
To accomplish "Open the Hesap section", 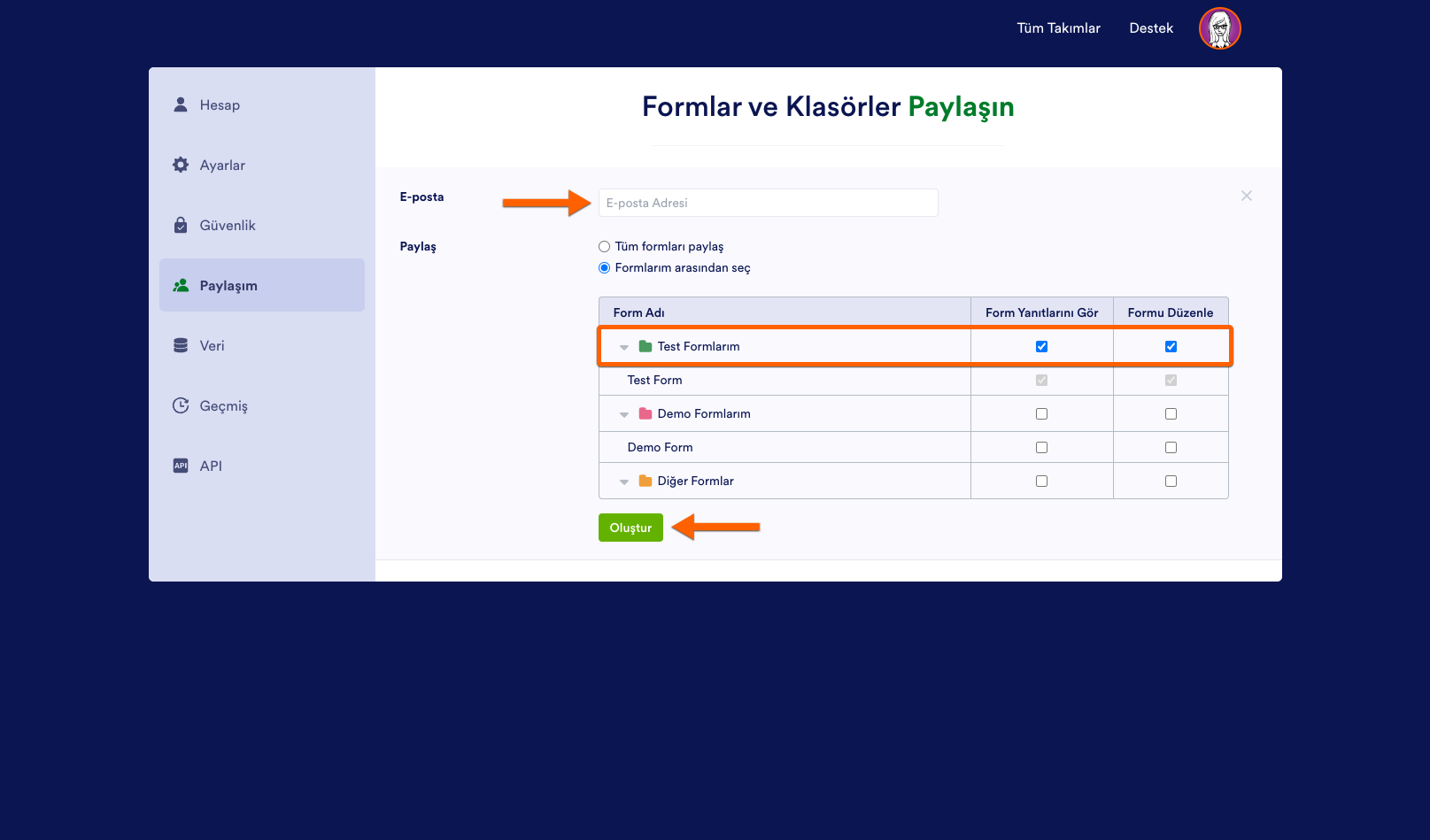I will pyautogui.click(x=262, y=104).
